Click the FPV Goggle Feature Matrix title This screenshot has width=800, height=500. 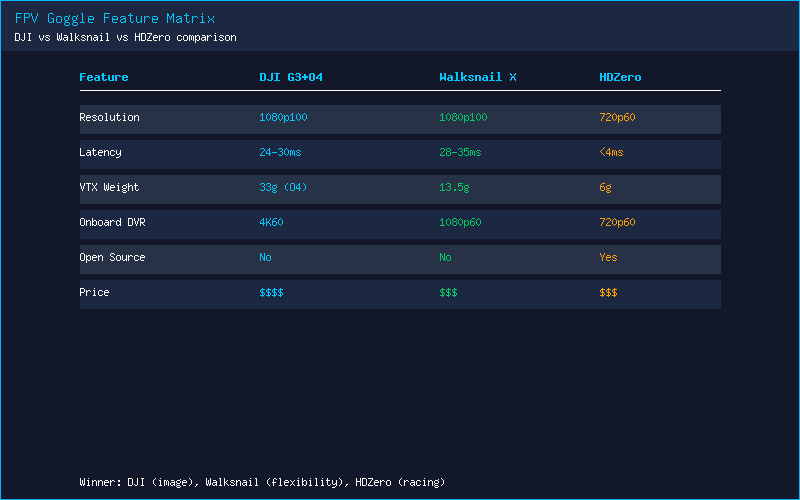click(115, 18)
